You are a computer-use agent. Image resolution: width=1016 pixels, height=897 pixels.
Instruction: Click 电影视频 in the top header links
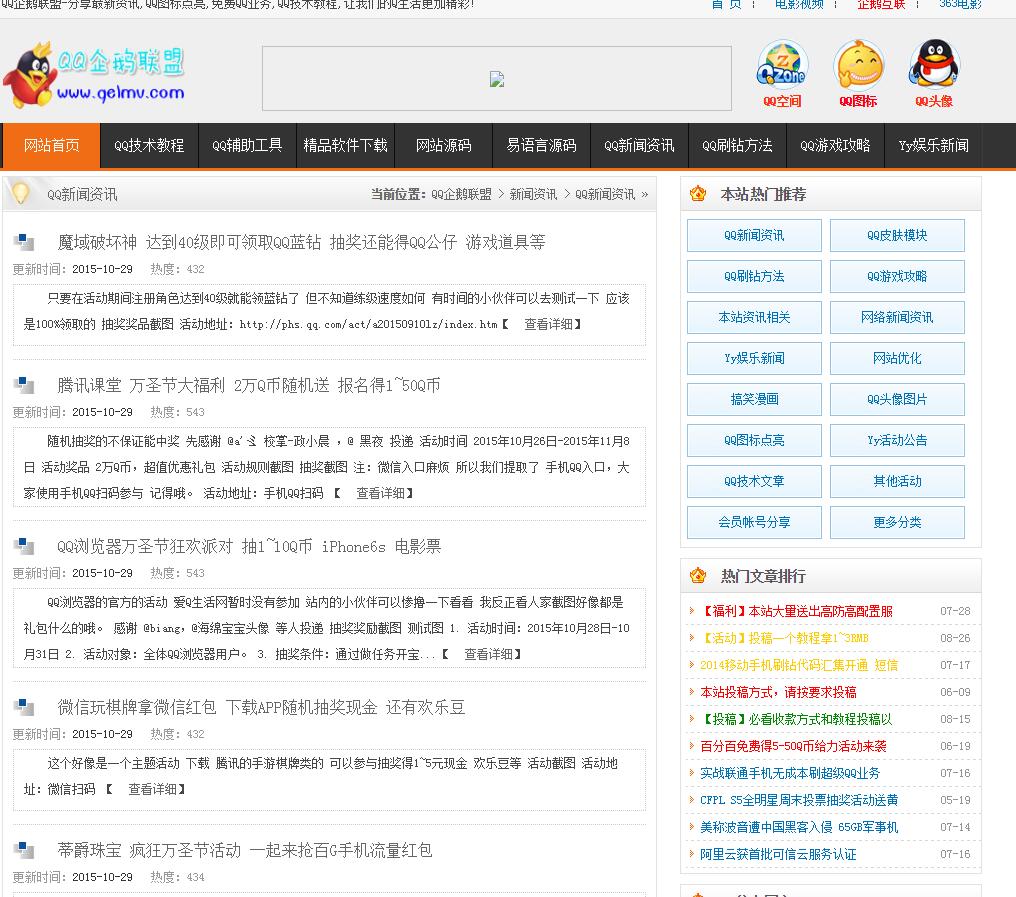[x=799, y=5]
